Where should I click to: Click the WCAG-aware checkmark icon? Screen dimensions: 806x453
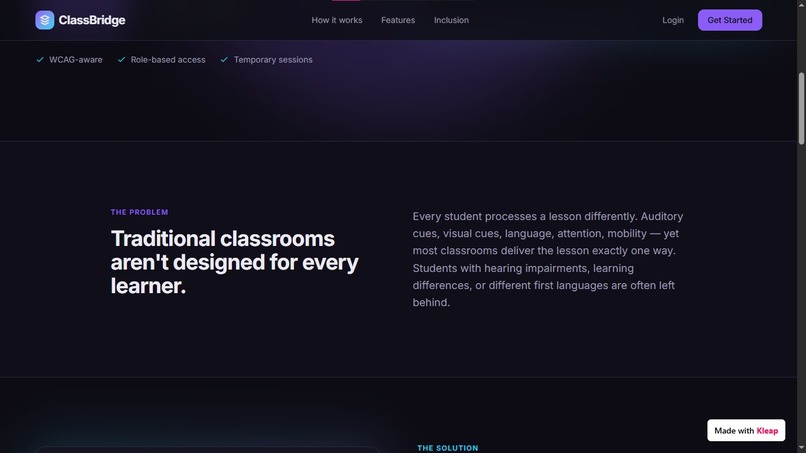[40, 60]
